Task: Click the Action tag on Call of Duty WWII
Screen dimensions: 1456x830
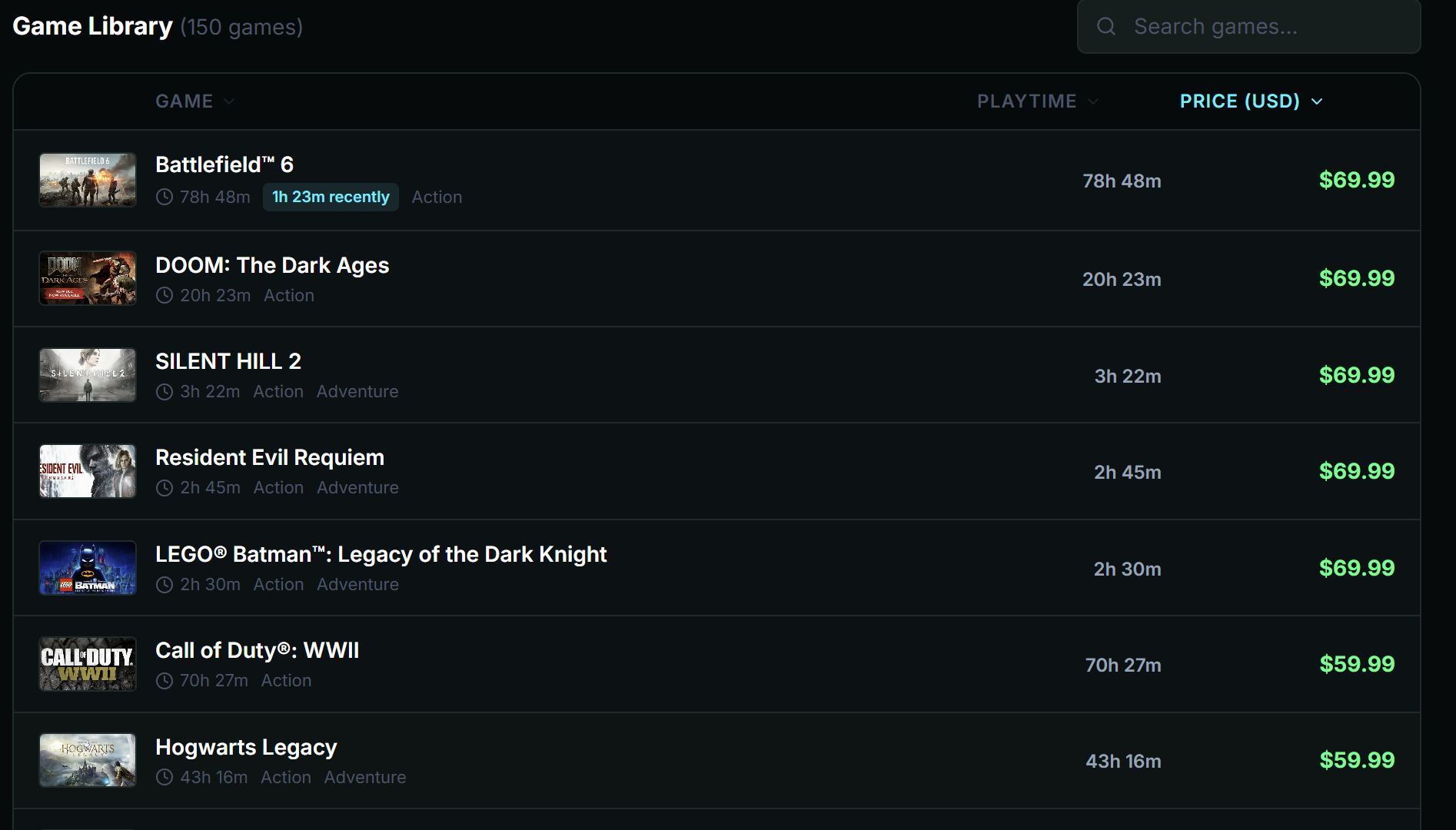Action: coord(286,680)
